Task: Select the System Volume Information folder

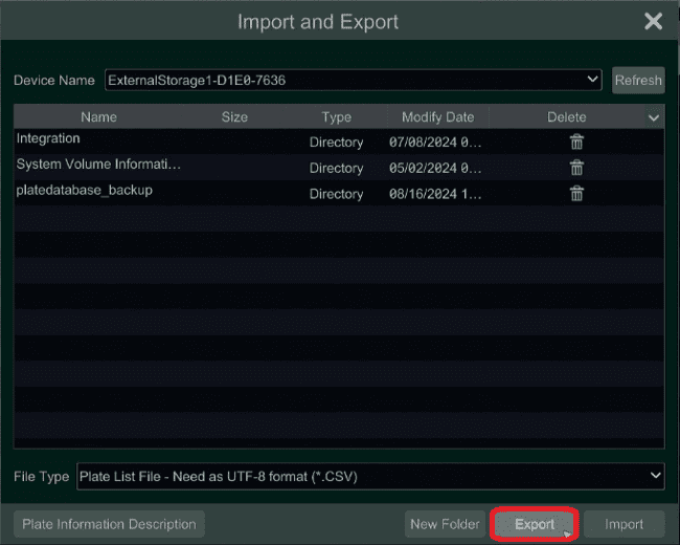Action: pos(98,165)
